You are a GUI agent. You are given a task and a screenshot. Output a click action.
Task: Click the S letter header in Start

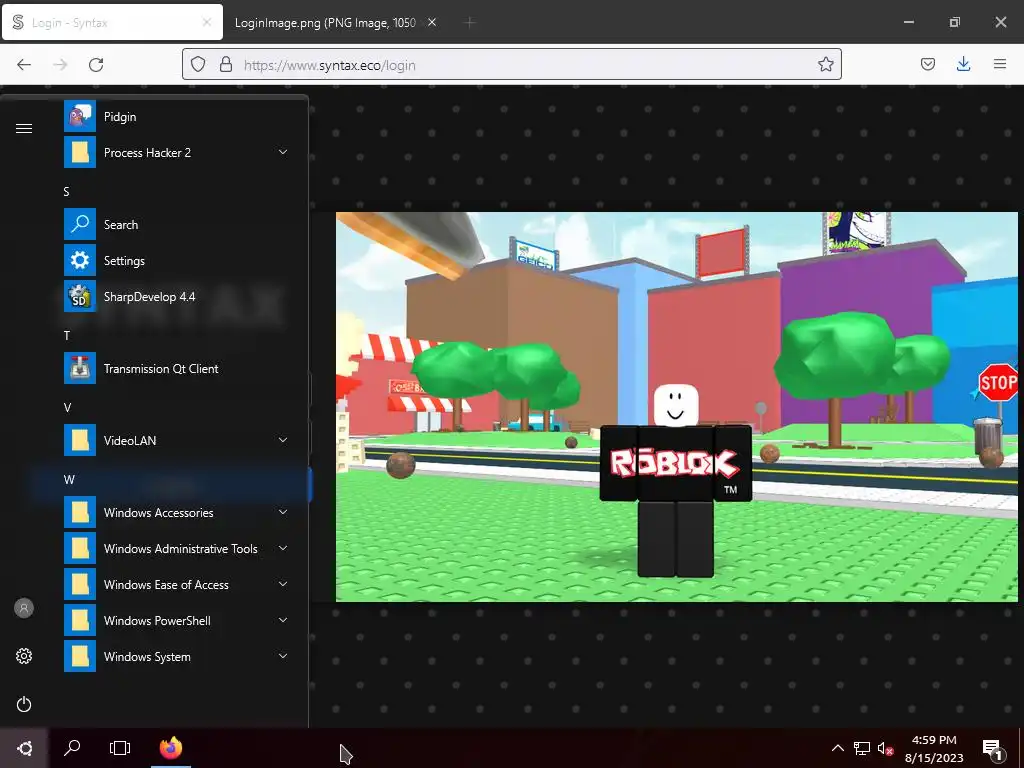click(x=66, y=191)
